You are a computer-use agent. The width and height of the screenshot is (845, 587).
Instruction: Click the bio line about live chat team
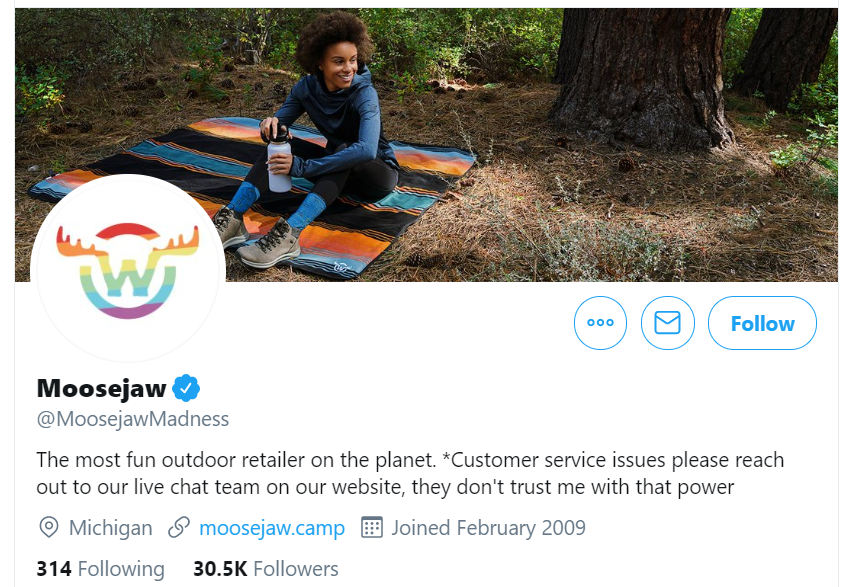coord(385,487)
